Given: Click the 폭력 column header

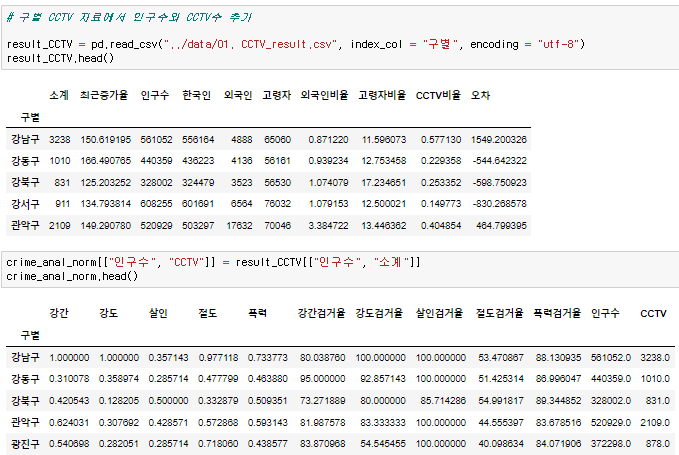Looking at the screenshot, I should point(257,313).
